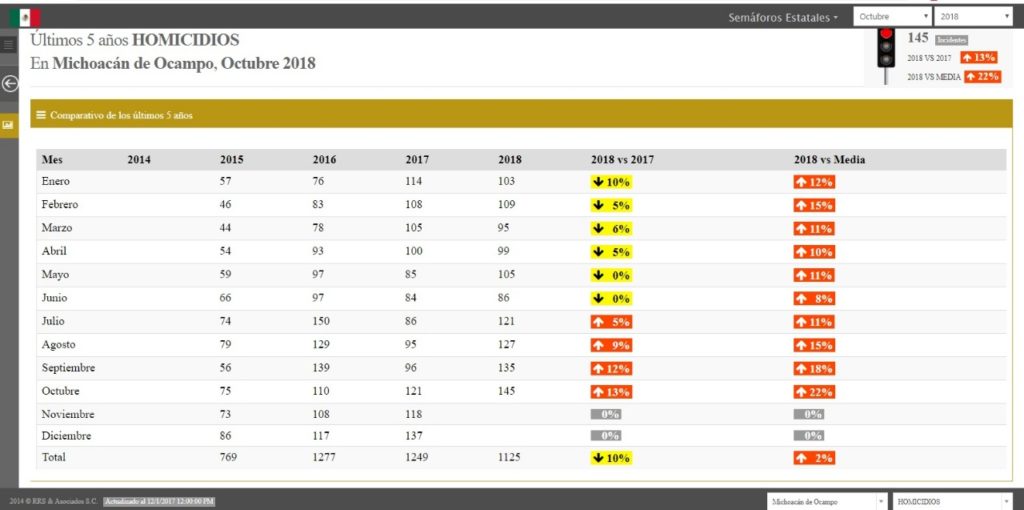Click Septiembre 2016 value 139
This screenshot has width=1024, height=510.
[321, 368]
